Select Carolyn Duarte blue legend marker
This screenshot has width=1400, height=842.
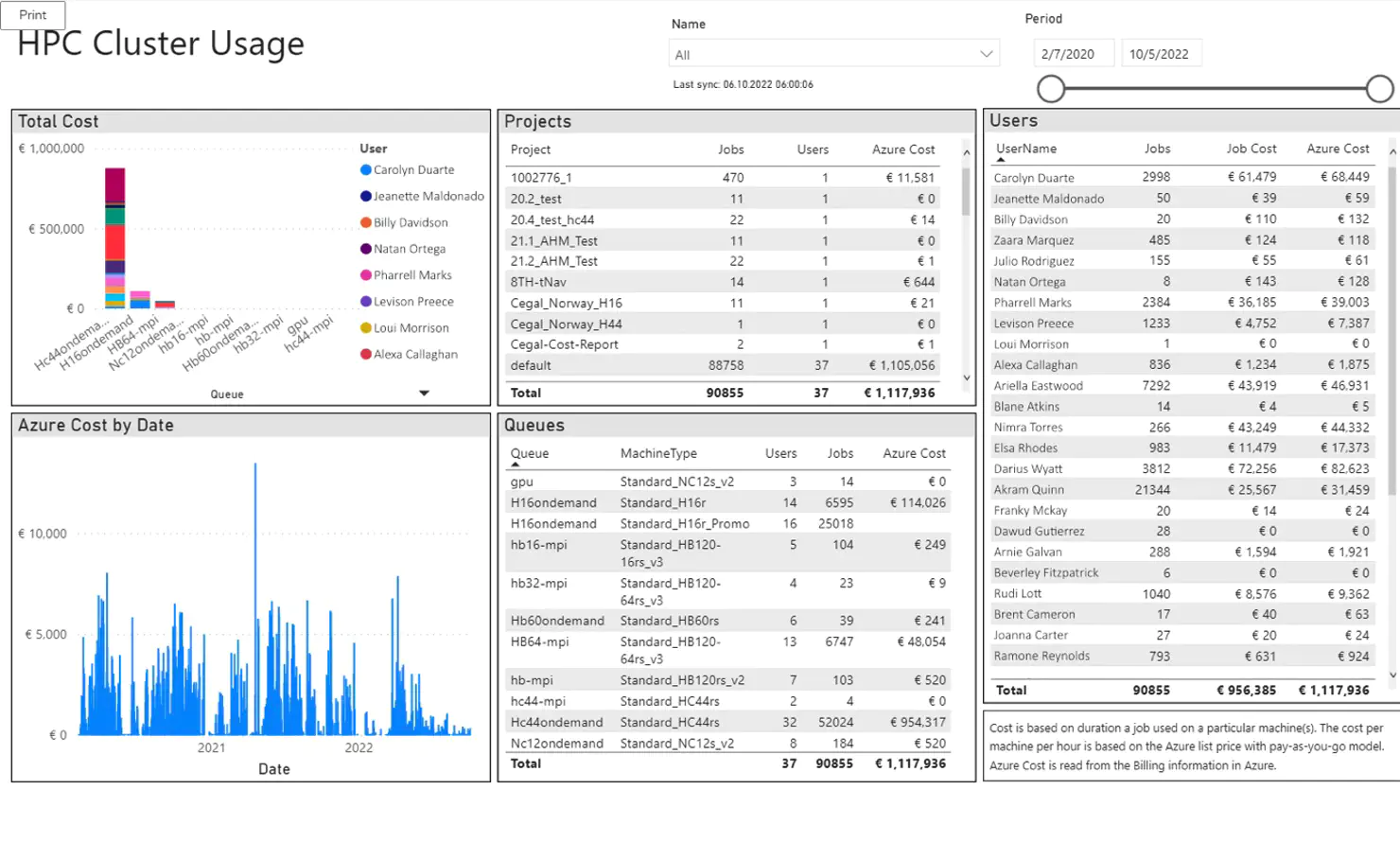pyautogui.click(x=366, y=170)
